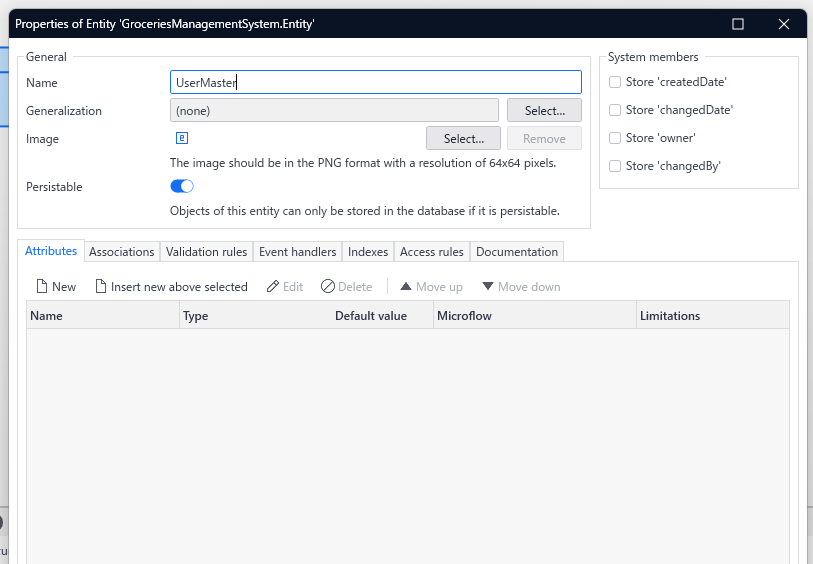Open the Event handlers tab
The height and width of the screenshot is (564, 813).
(298, 252)
